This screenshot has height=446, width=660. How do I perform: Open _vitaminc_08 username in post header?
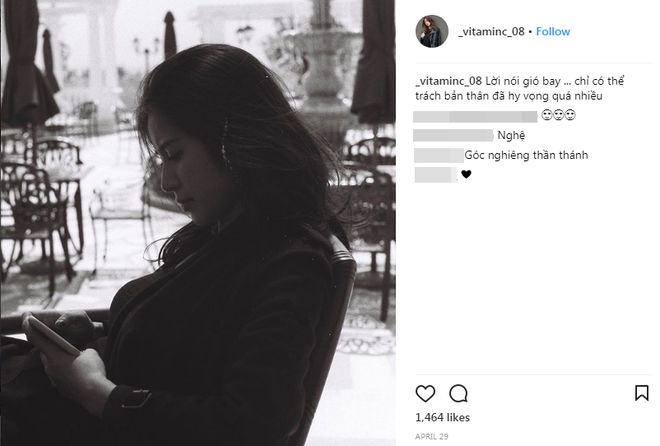pyautogui.click(x=491, y=32)
